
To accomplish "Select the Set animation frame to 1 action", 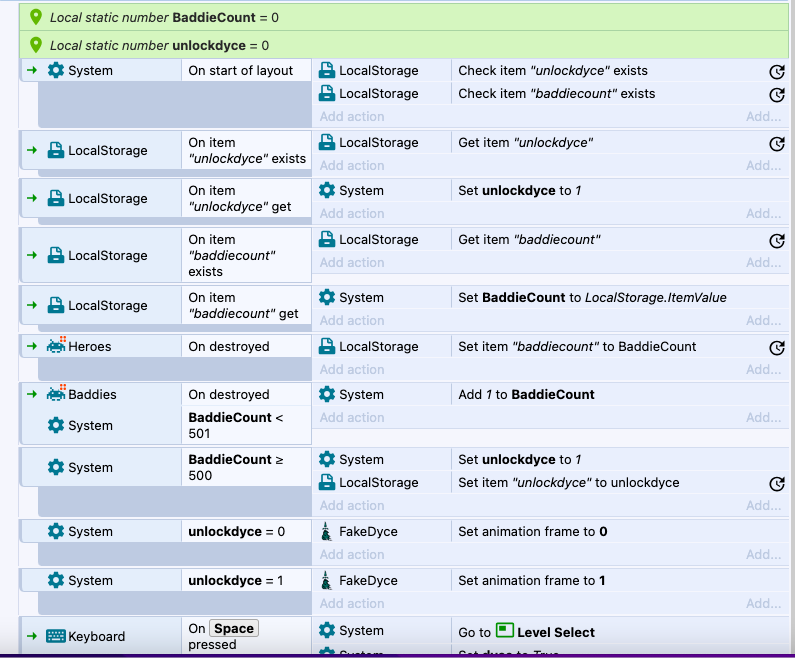I will point(551,580).
